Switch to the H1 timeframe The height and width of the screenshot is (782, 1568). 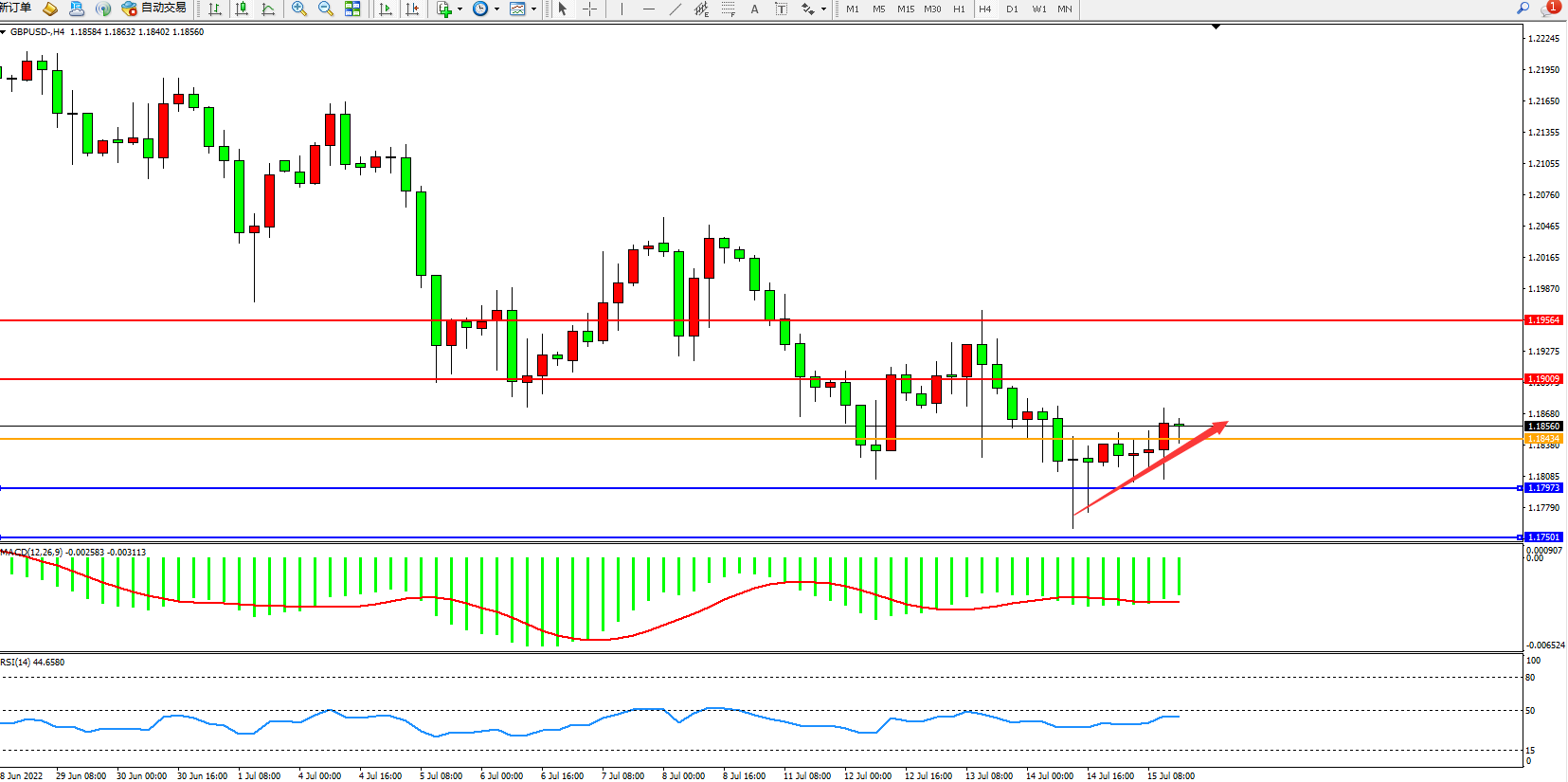[959, 9]
